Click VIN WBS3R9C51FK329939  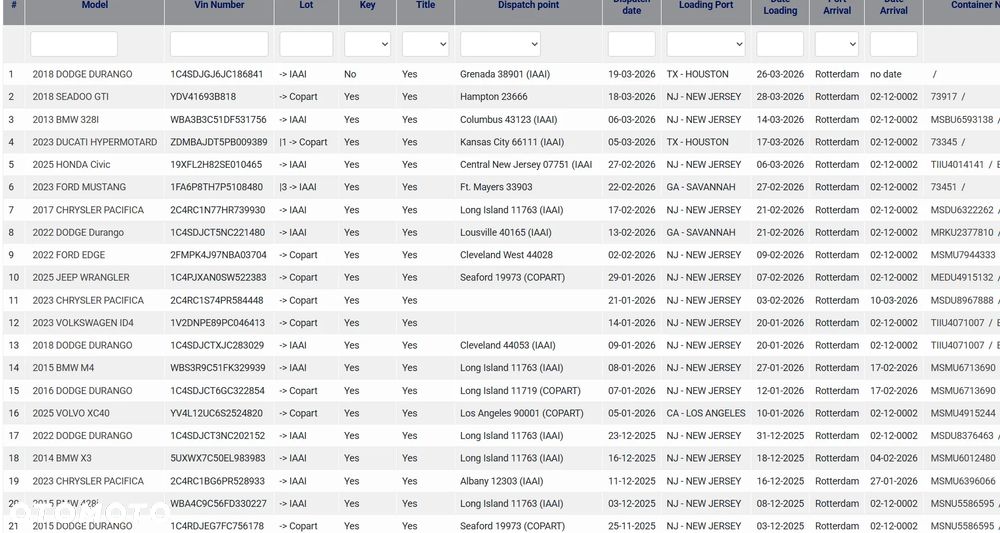tap(217, 368)
